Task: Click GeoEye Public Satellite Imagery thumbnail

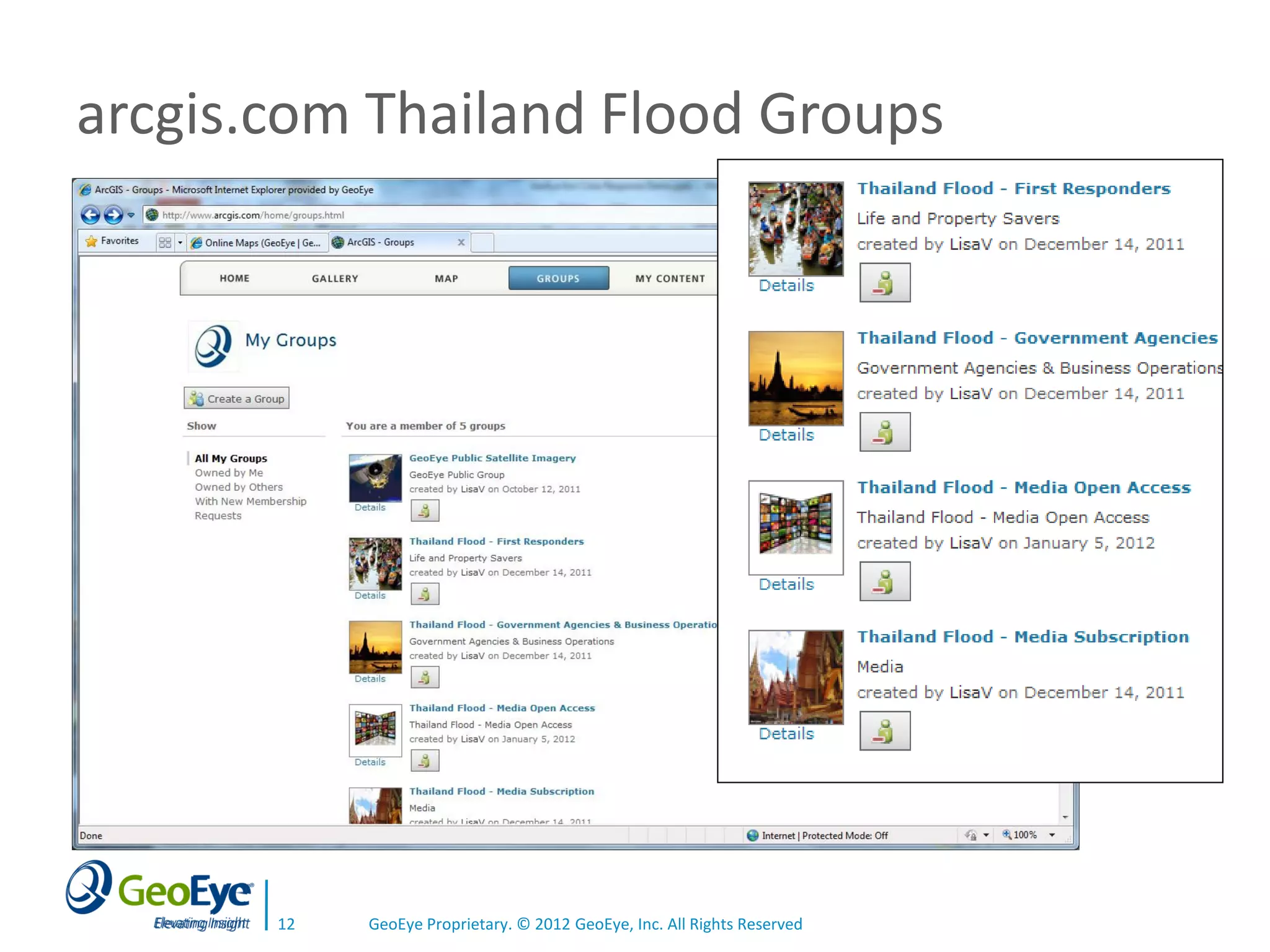Action: [x=375, y=478]
